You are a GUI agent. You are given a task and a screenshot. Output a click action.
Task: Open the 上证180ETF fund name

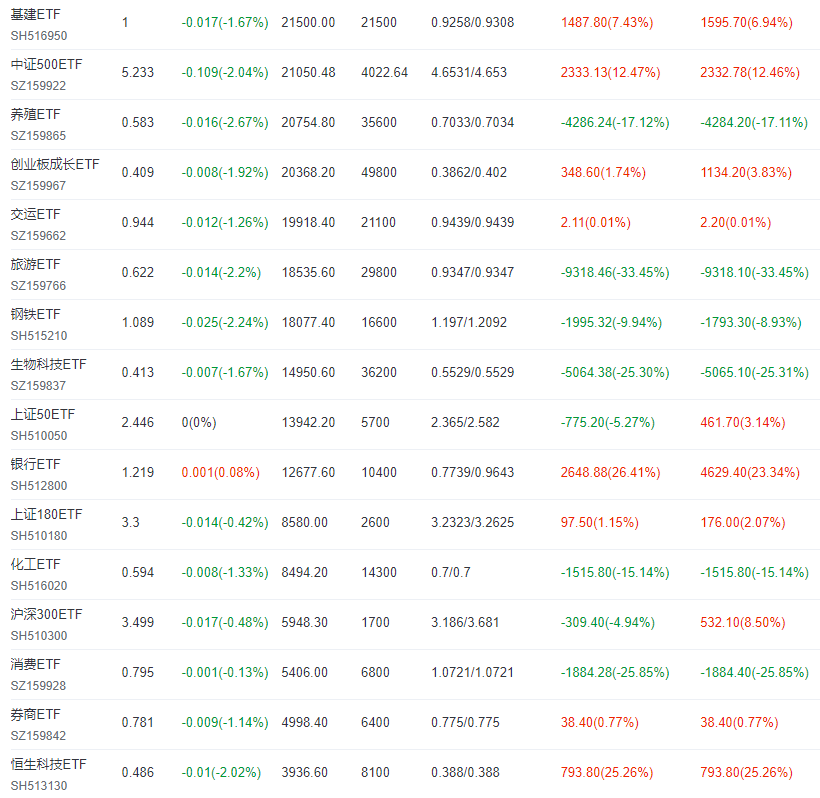(x=47, y=514)
